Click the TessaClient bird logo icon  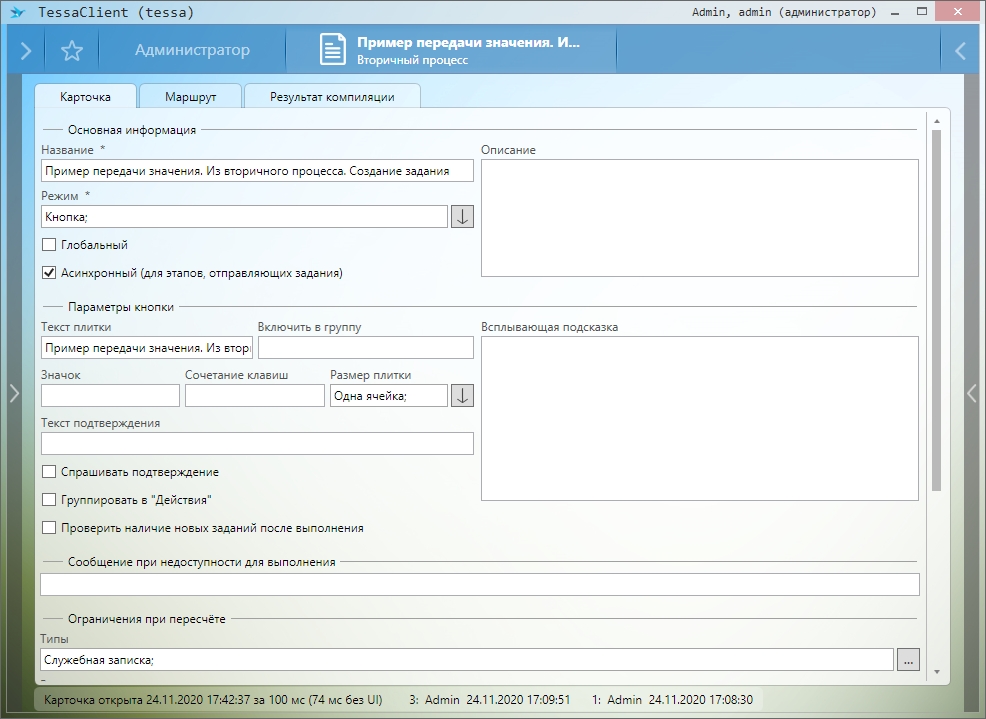[x=17, y=13]
